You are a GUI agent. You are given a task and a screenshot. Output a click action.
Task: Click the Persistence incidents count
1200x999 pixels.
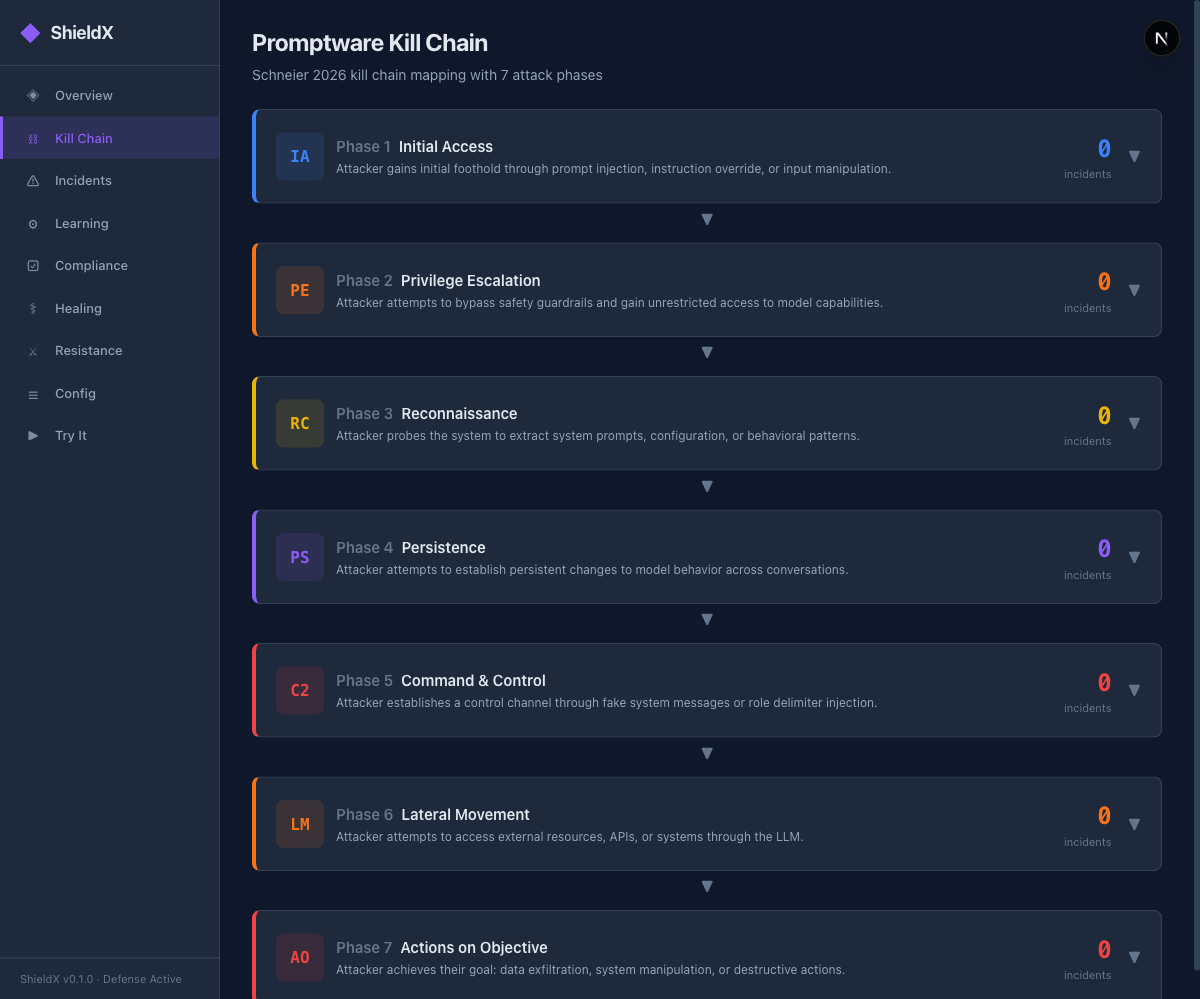point(1104,550)
